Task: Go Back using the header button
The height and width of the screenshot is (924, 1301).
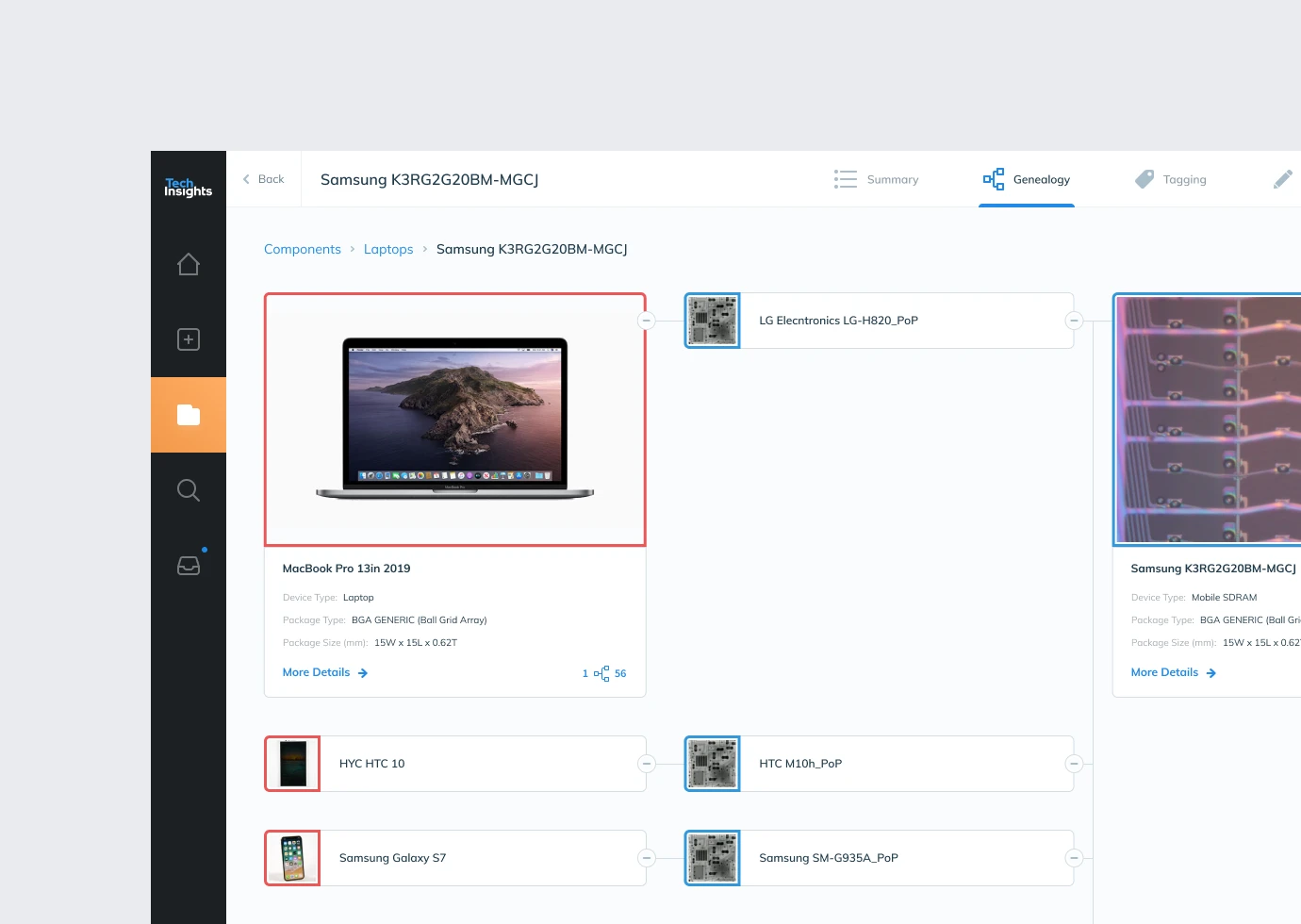Action: point(263,179)
